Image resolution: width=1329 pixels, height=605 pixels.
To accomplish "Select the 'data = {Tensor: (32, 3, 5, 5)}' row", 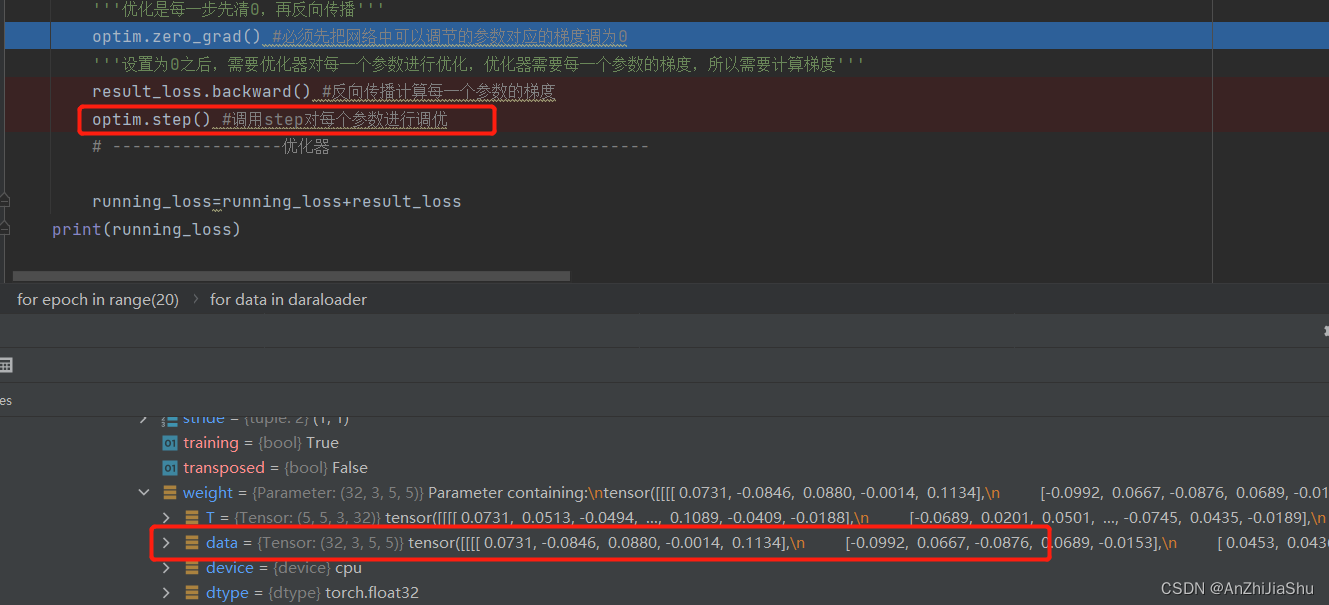I will coord(743,543).
